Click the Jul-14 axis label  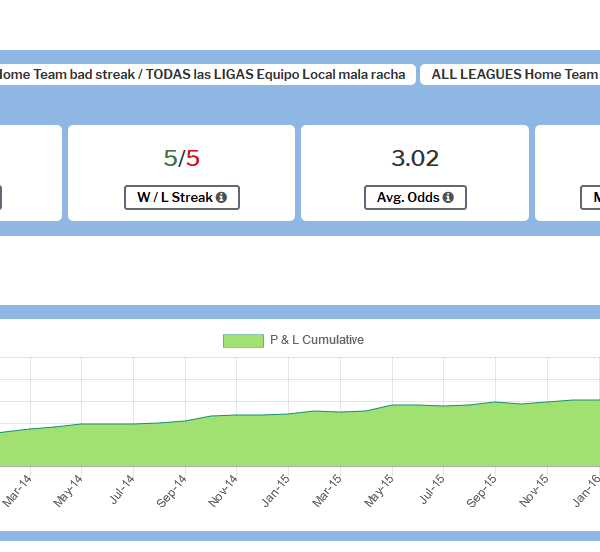122,489
